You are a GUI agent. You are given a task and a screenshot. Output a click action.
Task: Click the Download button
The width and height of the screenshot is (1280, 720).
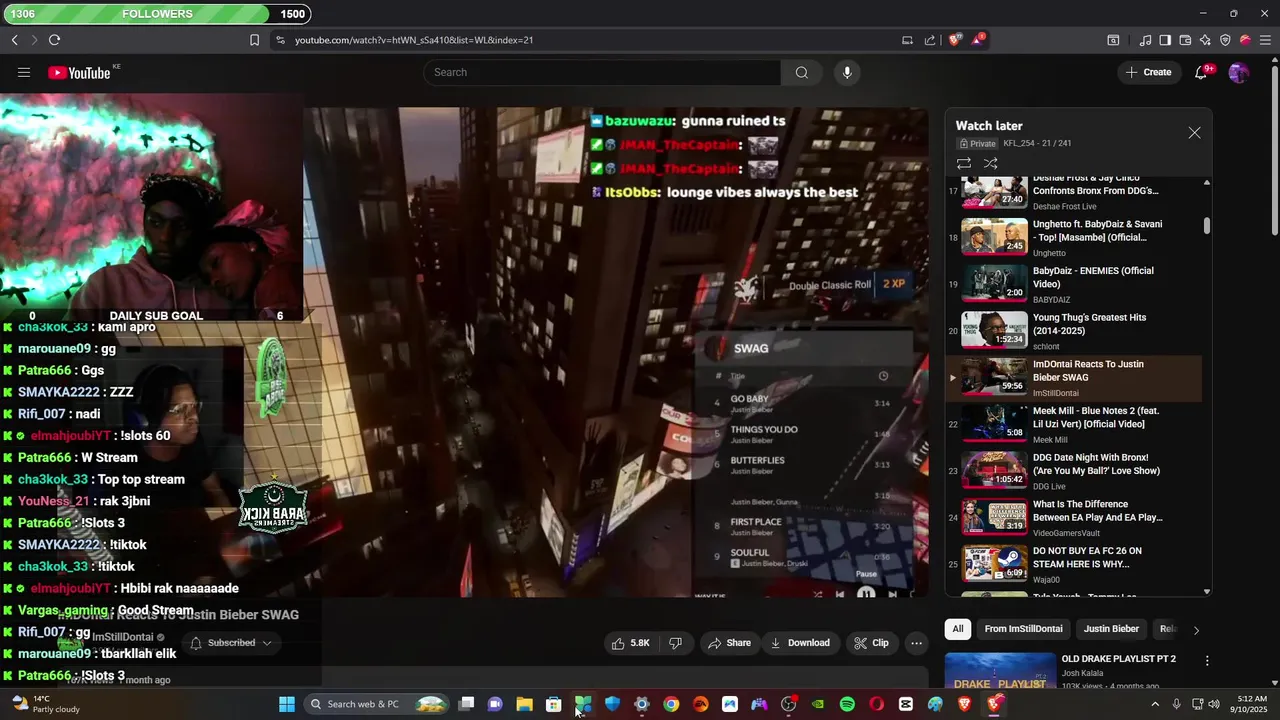(x=799, y=643)
